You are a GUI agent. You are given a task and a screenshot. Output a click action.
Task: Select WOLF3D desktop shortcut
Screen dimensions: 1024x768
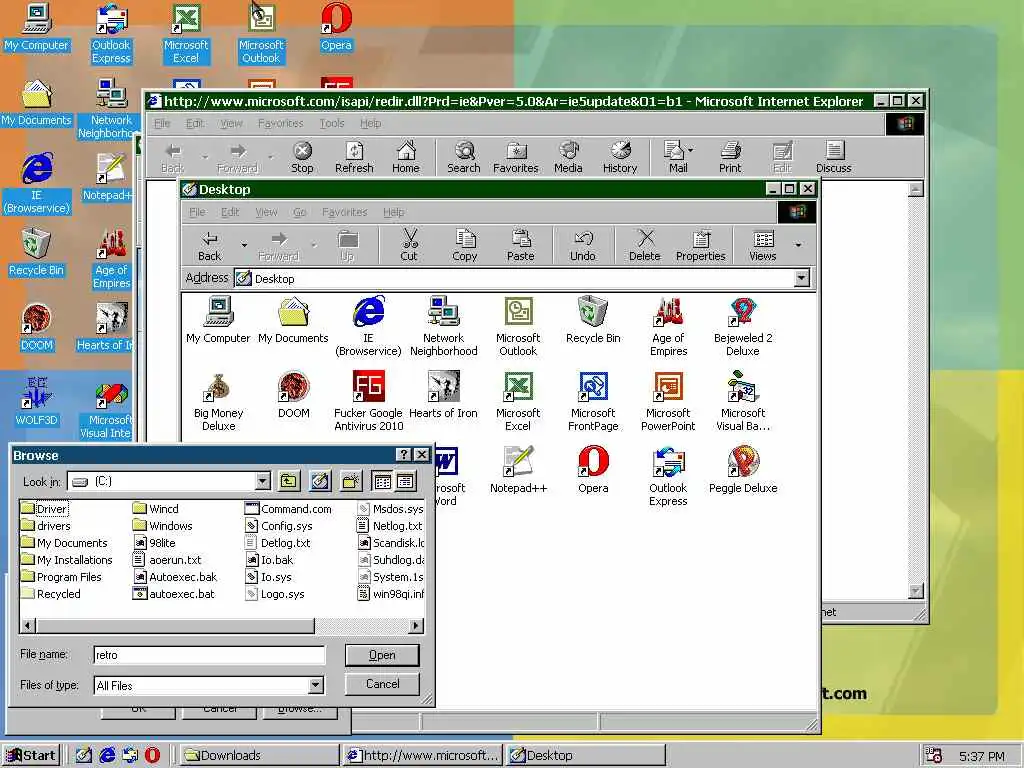pyautogui.click(x=37, y=402)
